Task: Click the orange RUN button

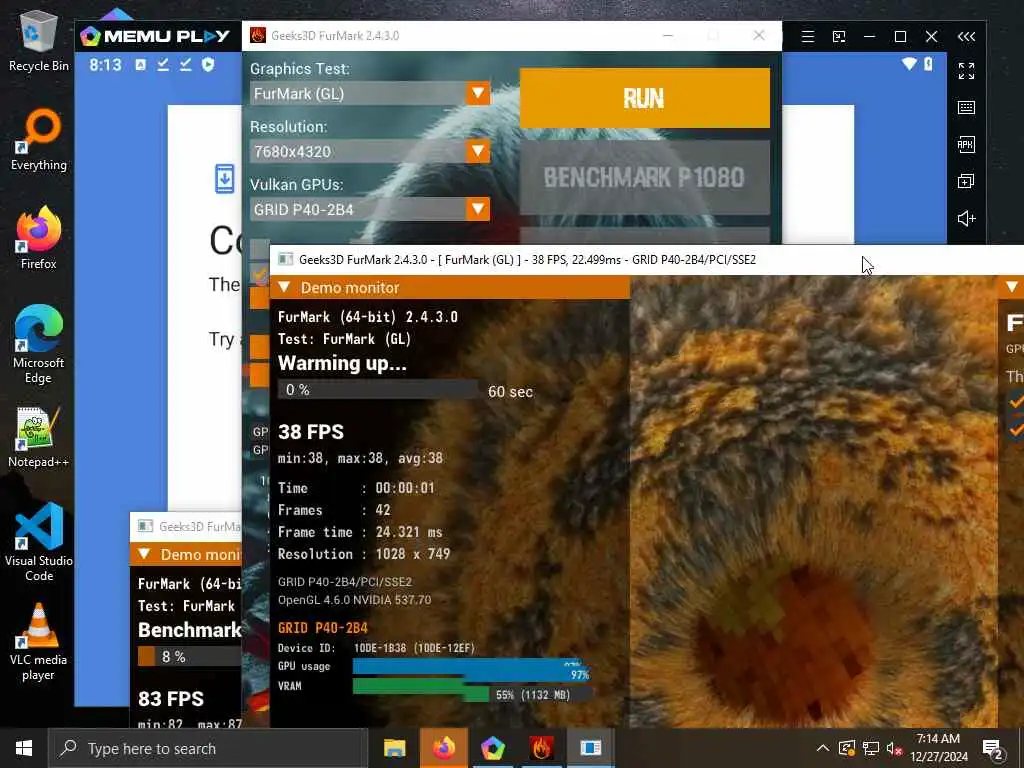Action: point(645,98)
